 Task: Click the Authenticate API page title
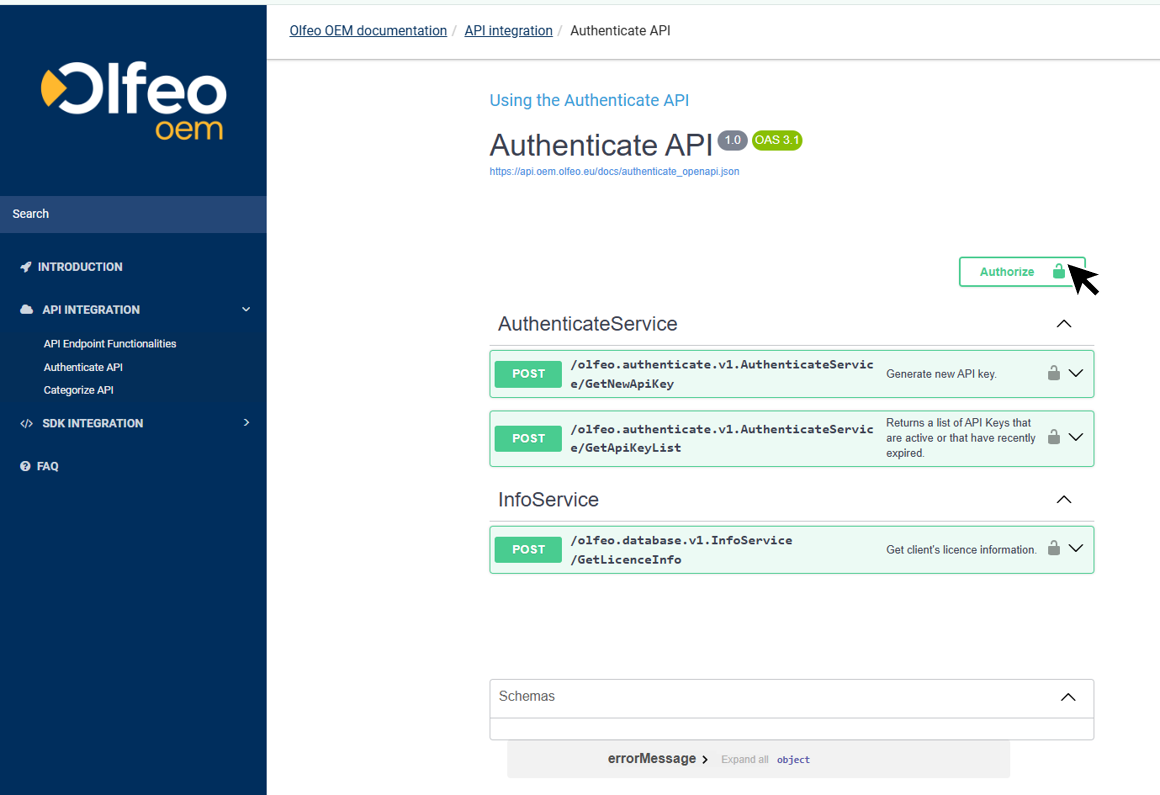tap(601, 145)
